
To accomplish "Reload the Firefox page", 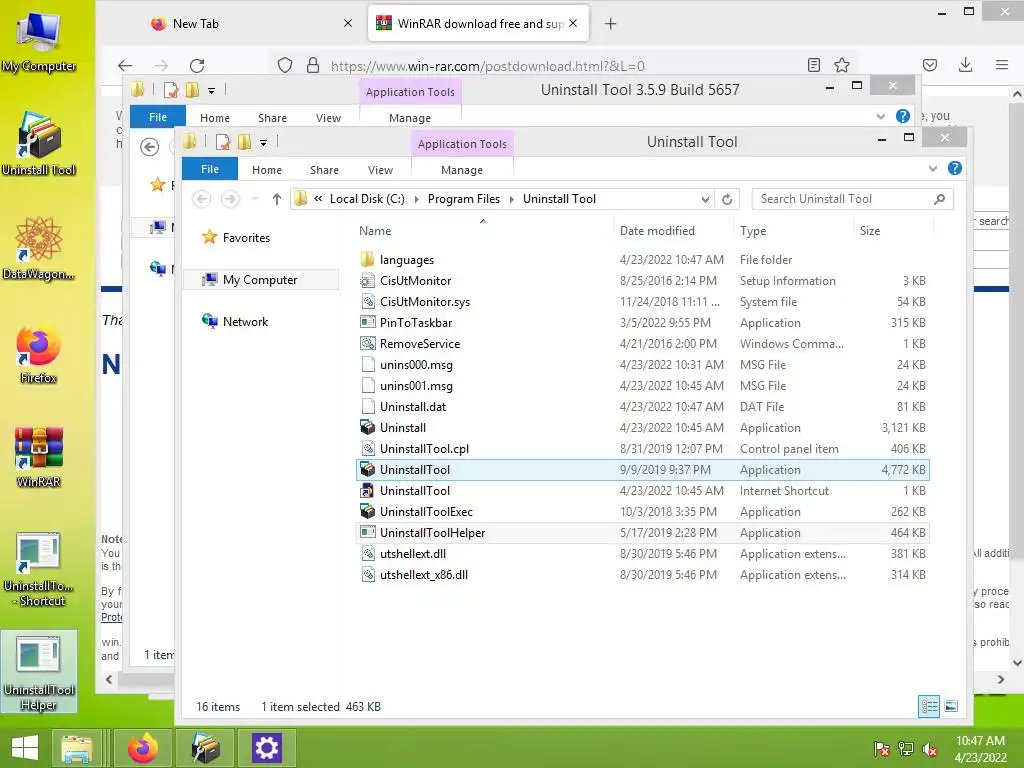I will tap(197, 65).
